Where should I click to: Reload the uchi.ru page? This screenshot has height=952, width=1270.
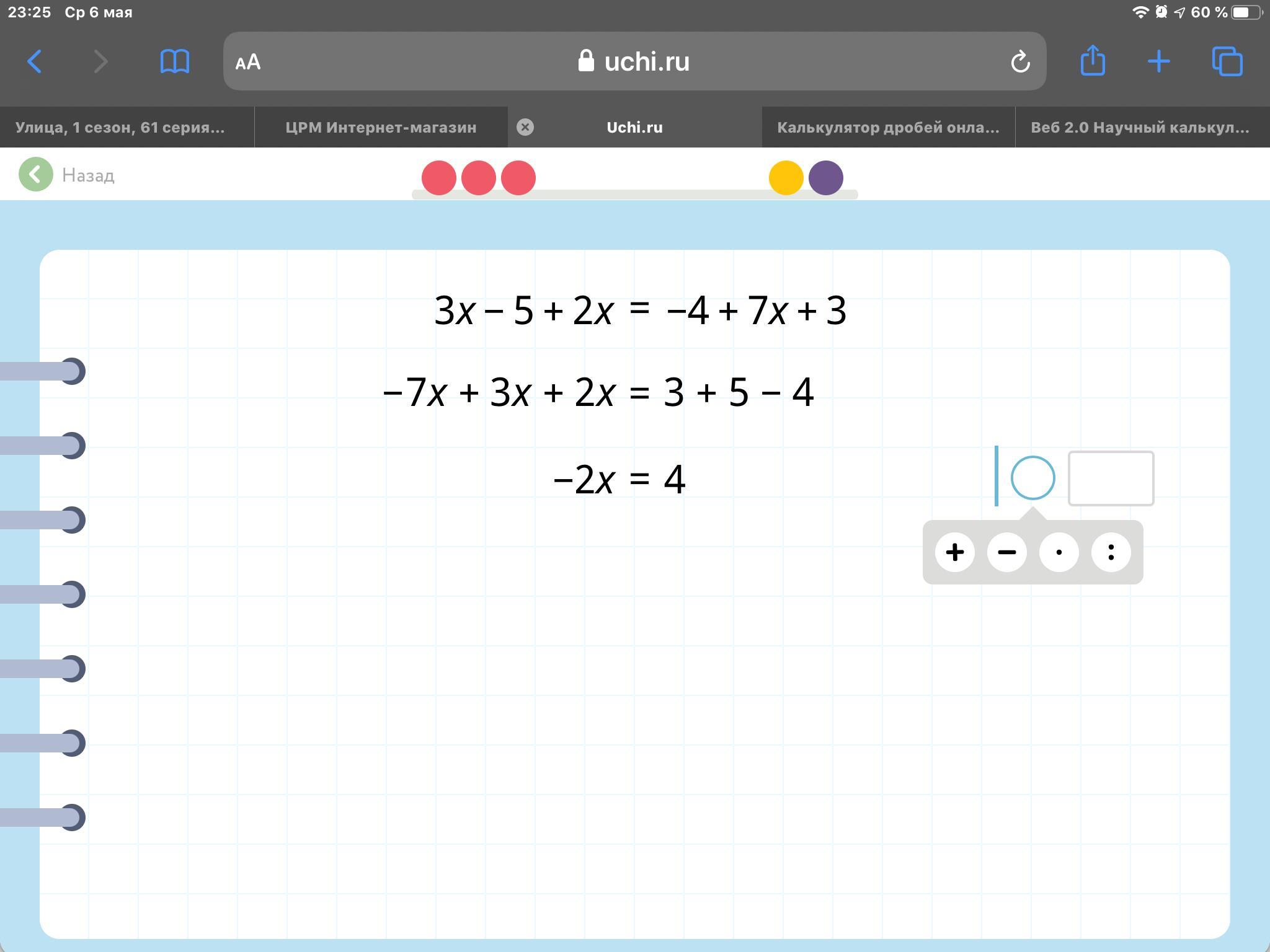point(1020,61)
